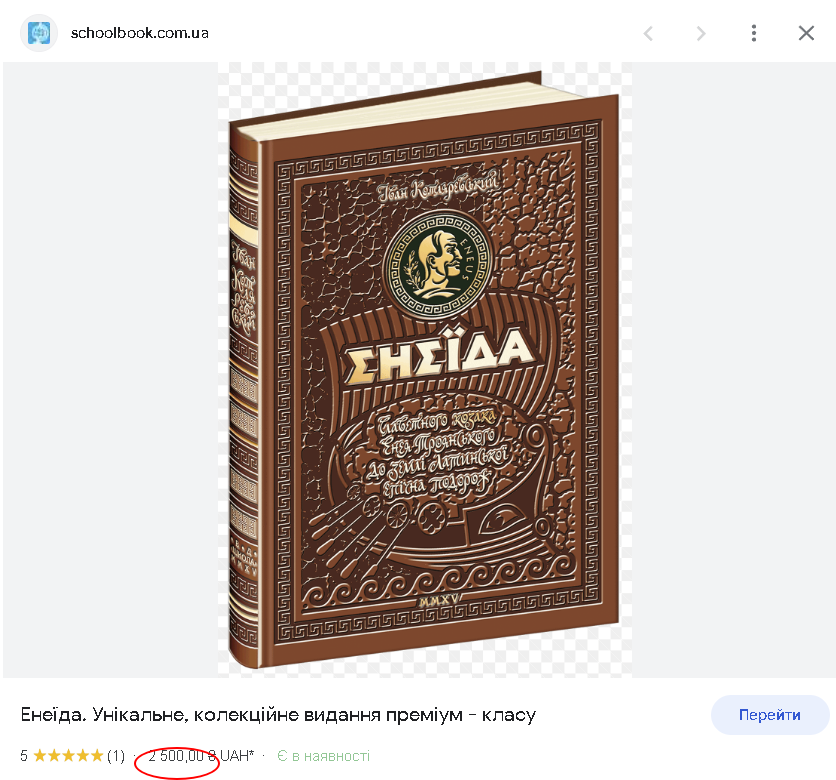
Task: Close the image preview panel
Action: coord(806,33)
